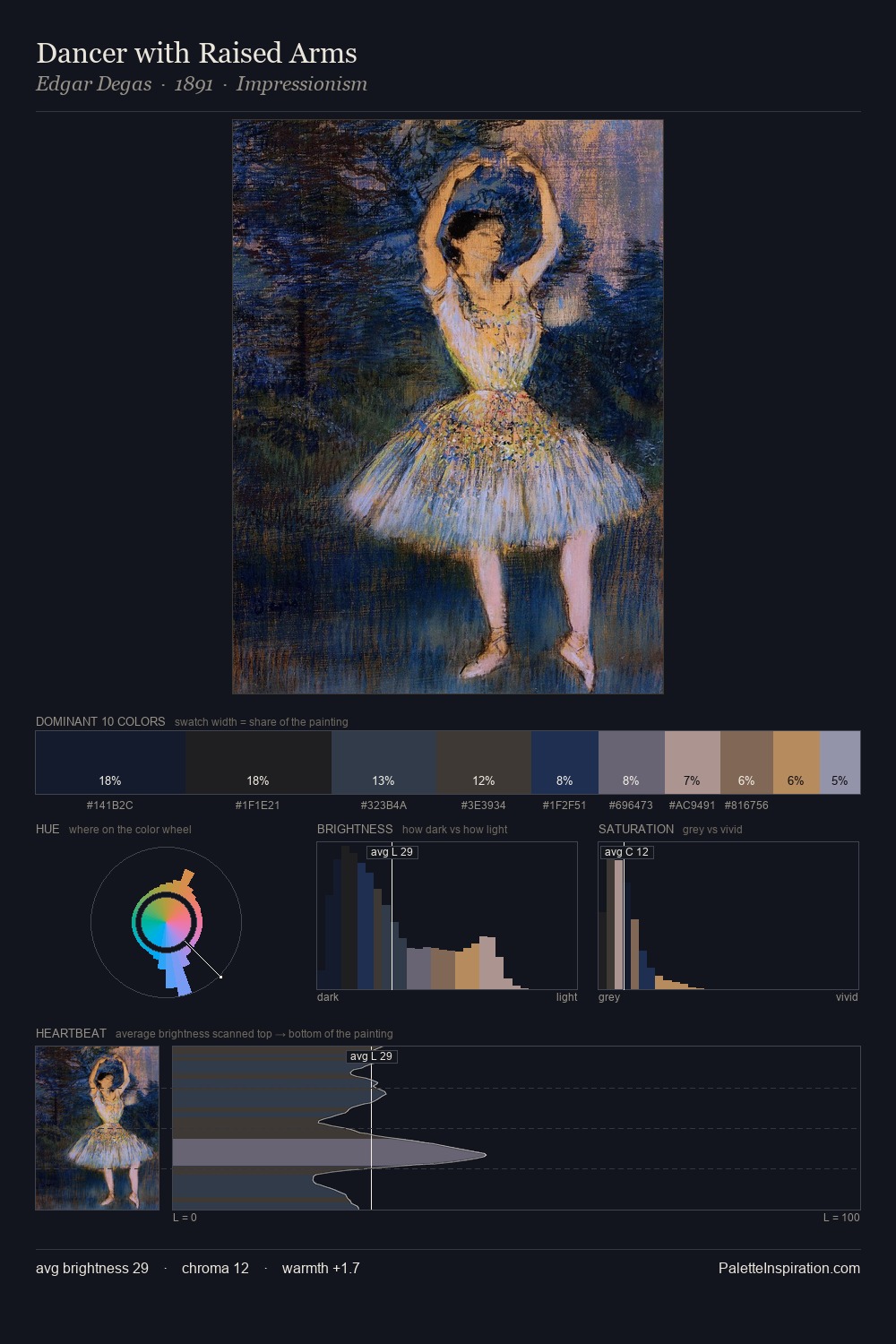Click the title 'Dancer with Raised Arms'
This screenshot has height=1344, width=896.
[x=196, y=53]
